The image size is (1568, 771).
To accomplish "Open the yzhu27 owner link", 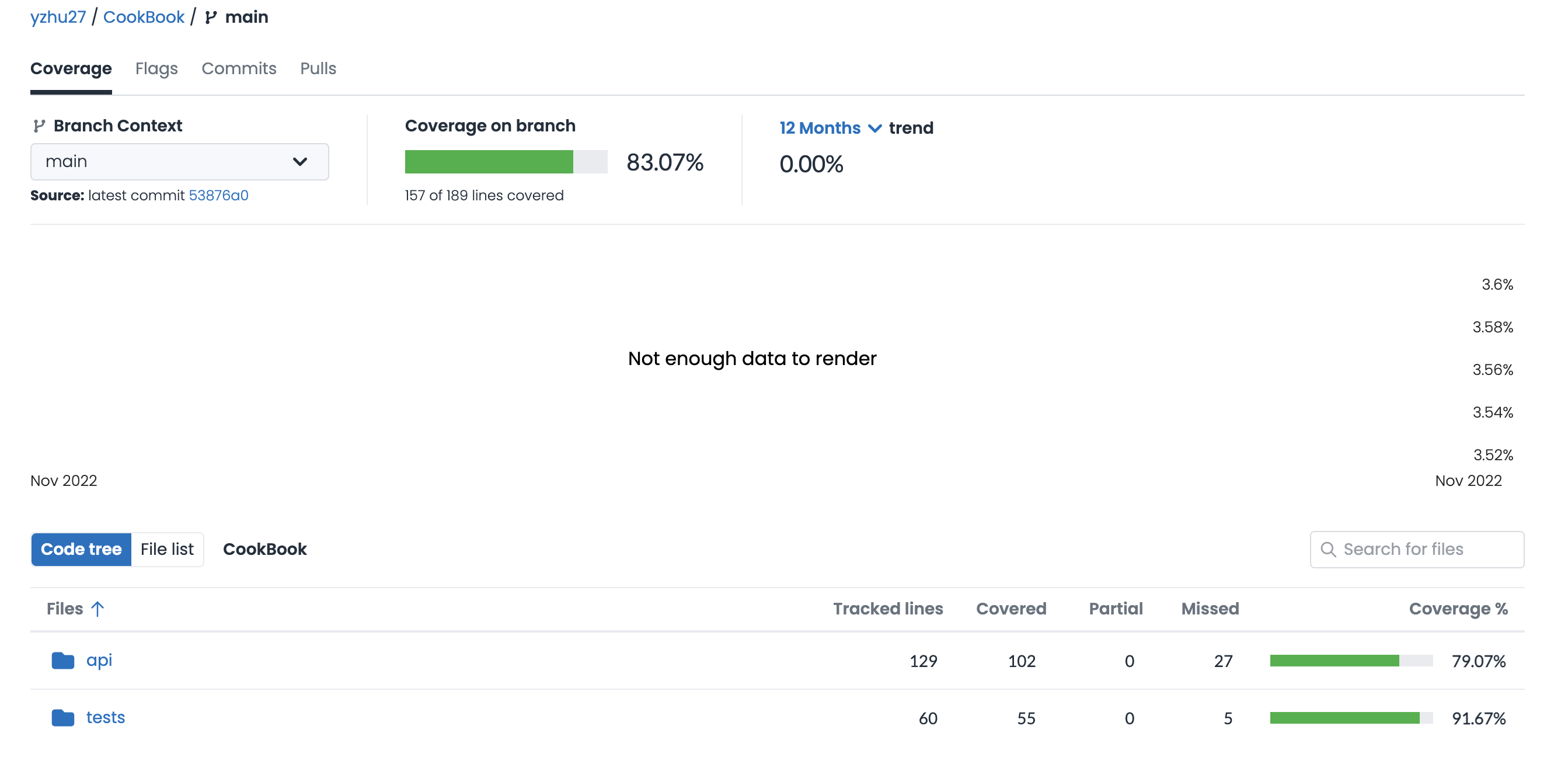I will 58,17.
